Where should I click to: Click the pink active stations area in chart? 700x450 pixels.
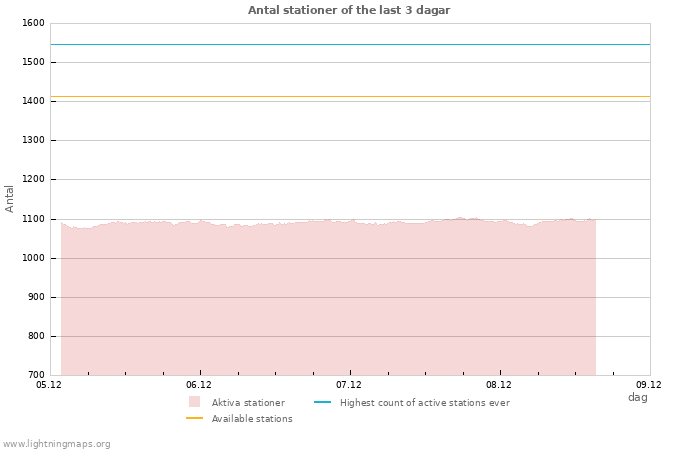(328, 300)
